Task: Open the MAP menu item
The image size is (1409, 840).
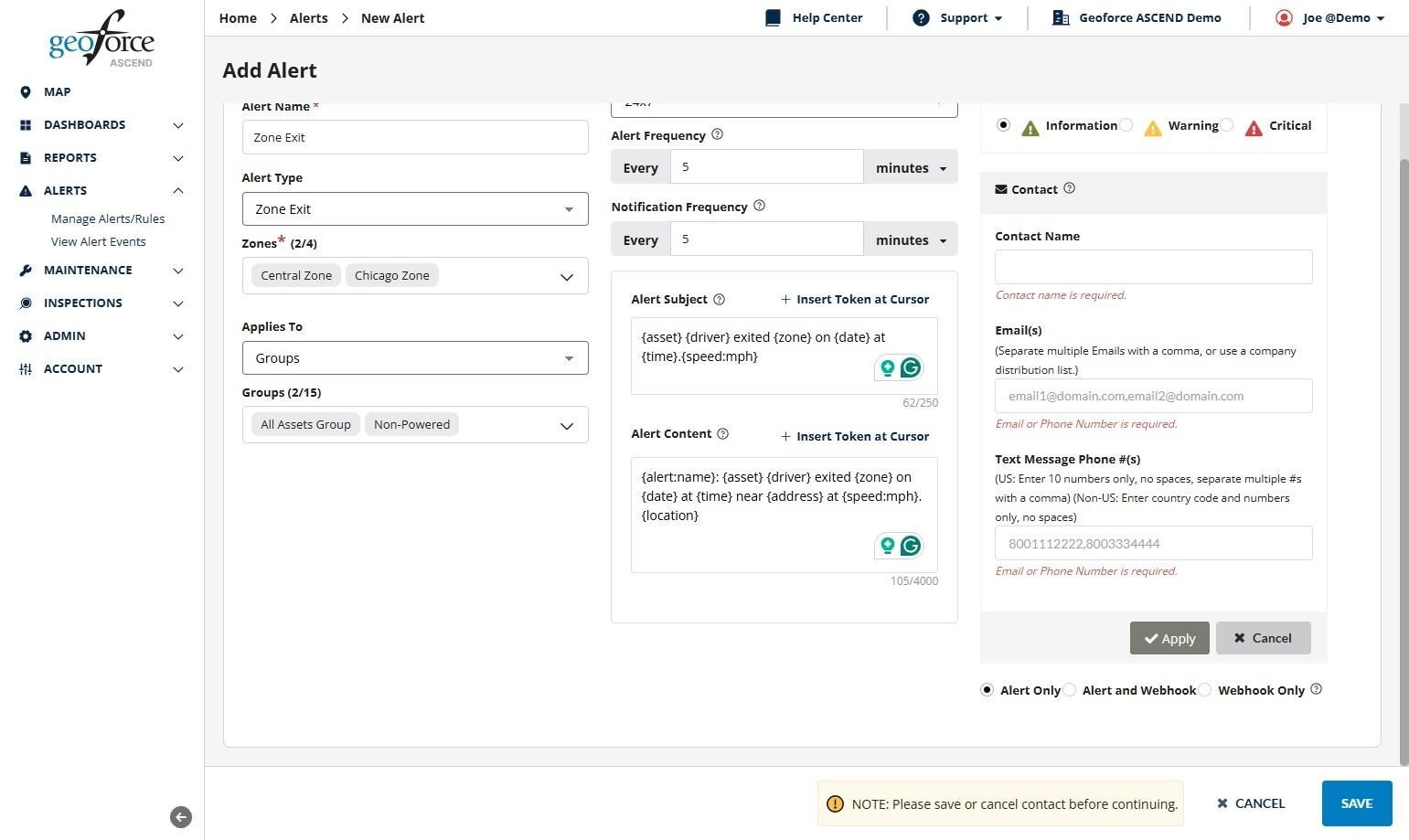Action: point(57,91)
